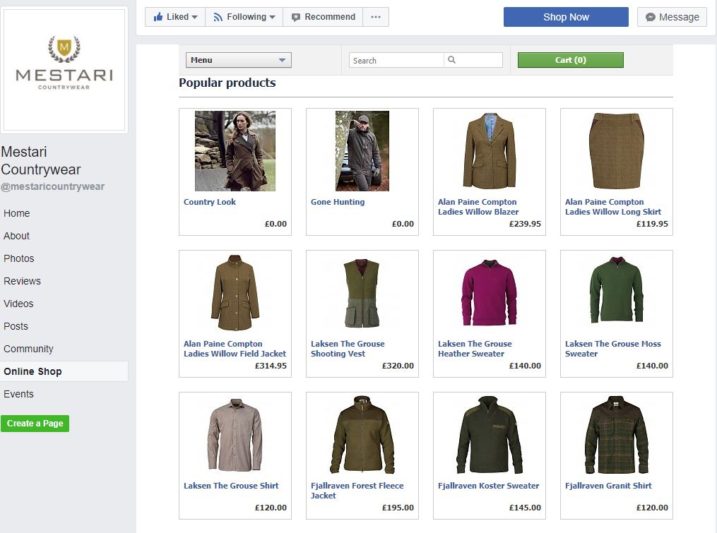
Task: Click the @mestaricountrywear handle
Action: click(53, 187)
